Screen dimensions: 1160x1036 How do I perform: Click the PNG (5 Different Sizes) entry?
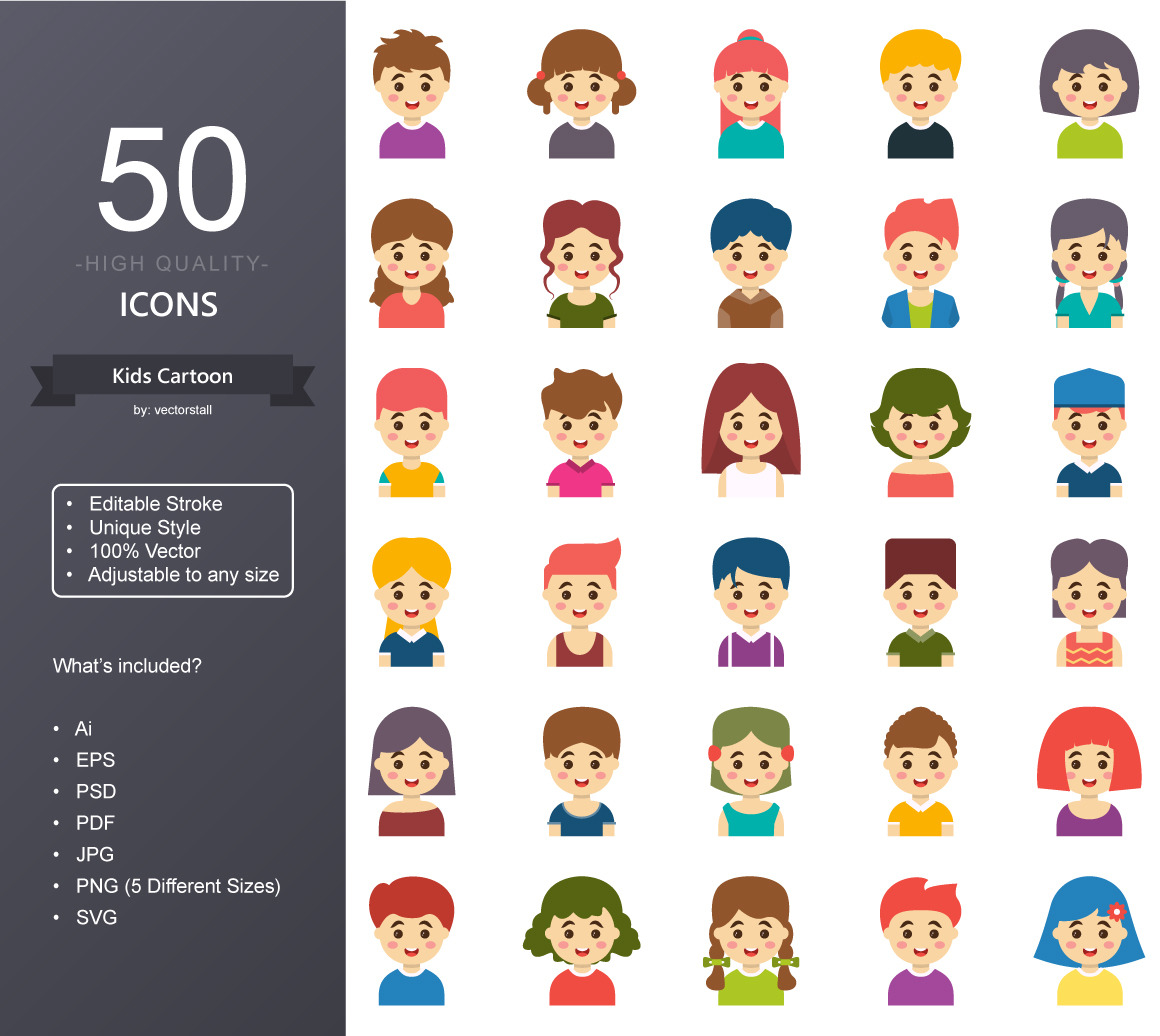[179, 885]
